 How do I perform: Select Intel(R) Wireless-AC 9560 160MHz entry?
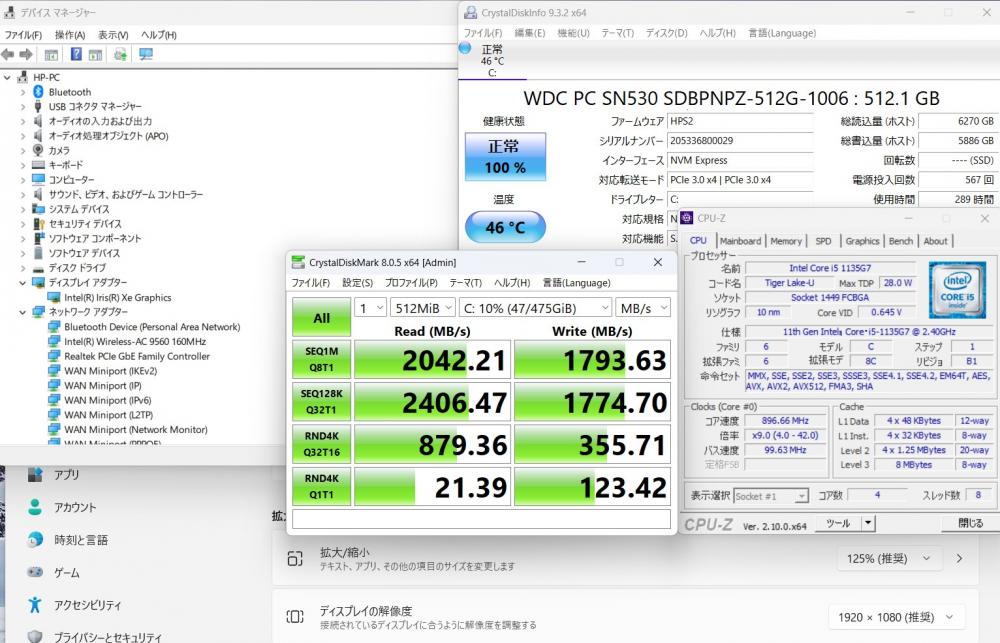point(135,341)
